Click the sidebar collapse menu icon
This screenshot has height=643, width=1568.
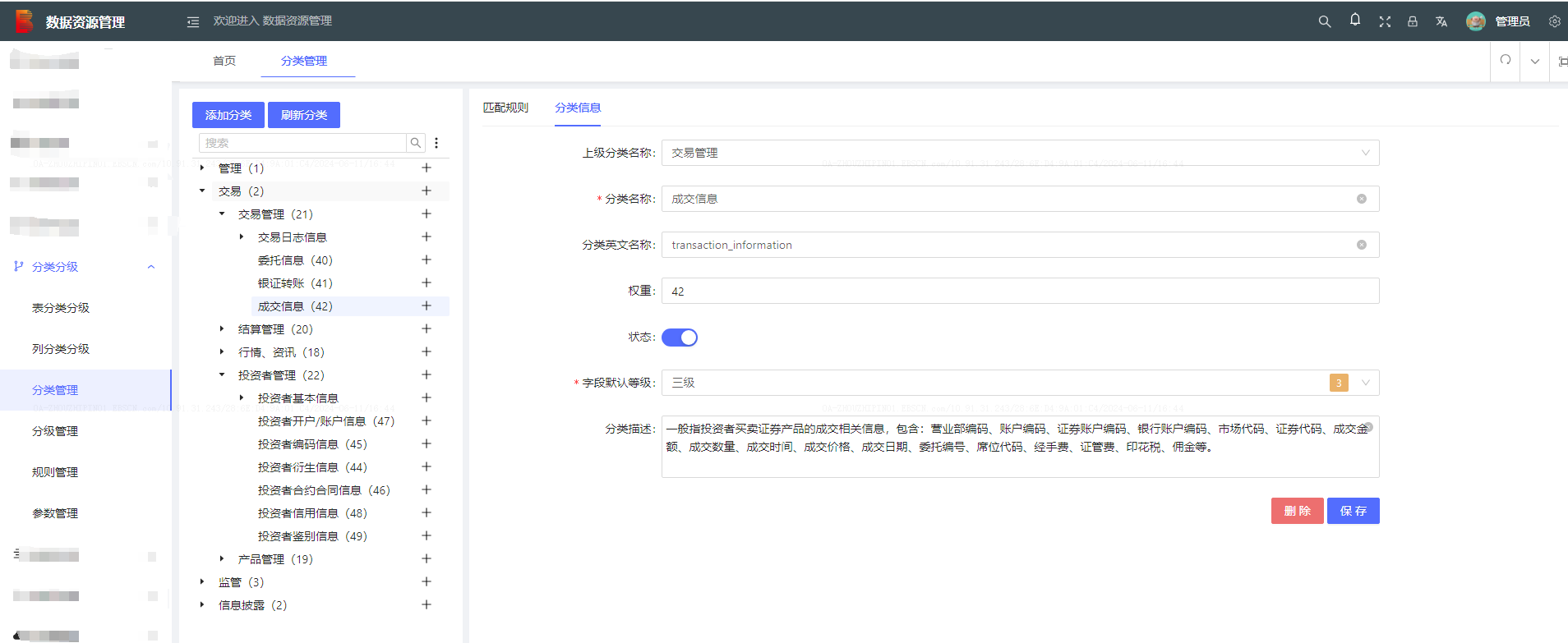(x=193, y=22)
